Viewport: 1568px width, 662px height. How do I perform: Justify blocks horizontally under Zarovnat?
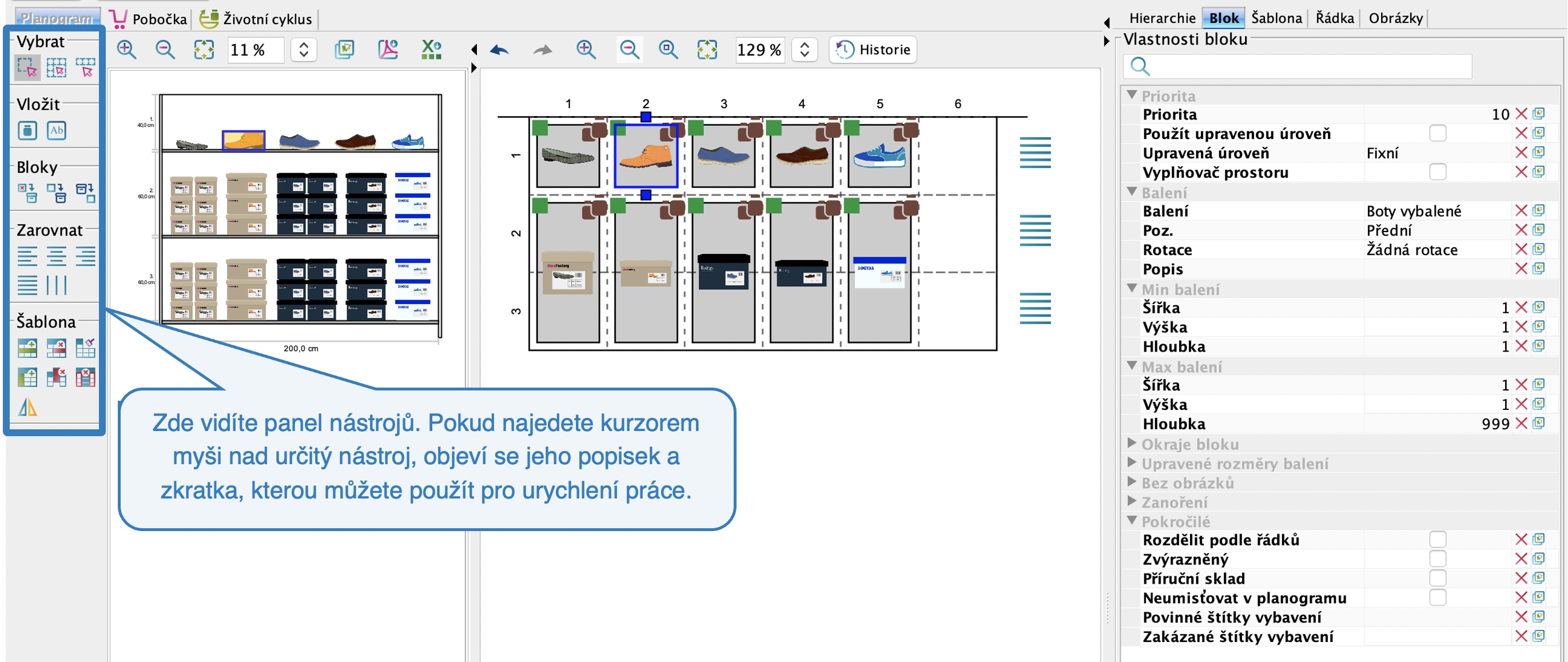click(27, 285)
